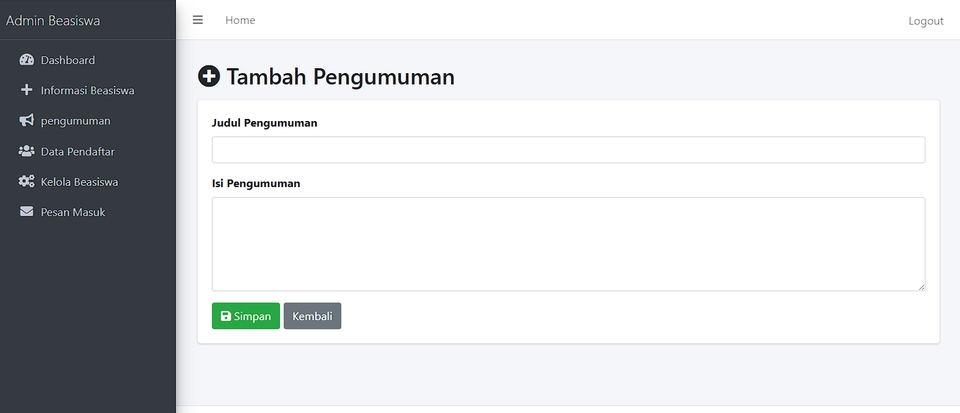Image resolution: width=960 pixels, height=413 pixels.
Task: Open the Data Pendaftar page
Action: pos(77,151)
